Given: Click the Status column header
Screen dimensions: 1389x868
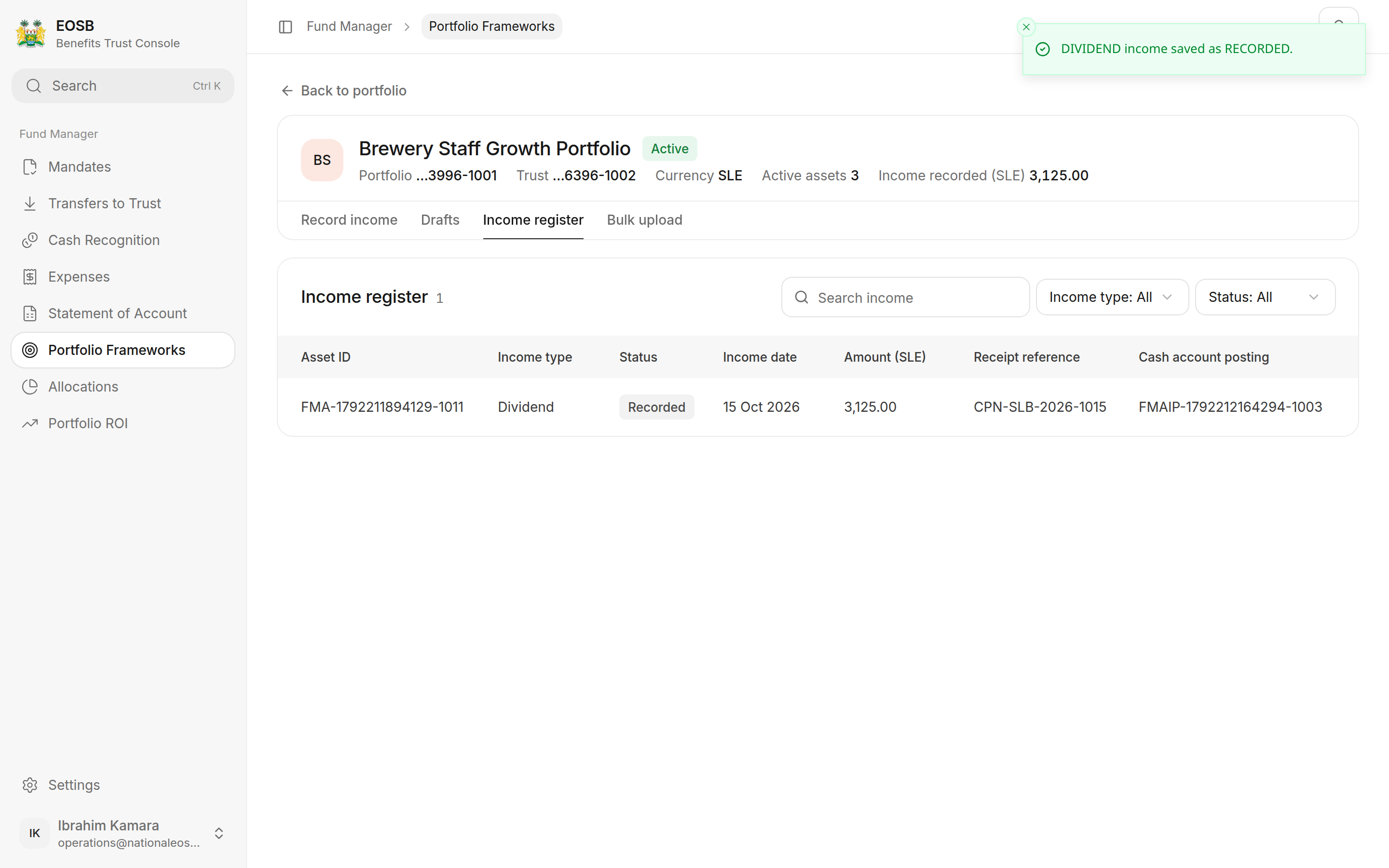Looking at the screenshot, I should [638, 357].
